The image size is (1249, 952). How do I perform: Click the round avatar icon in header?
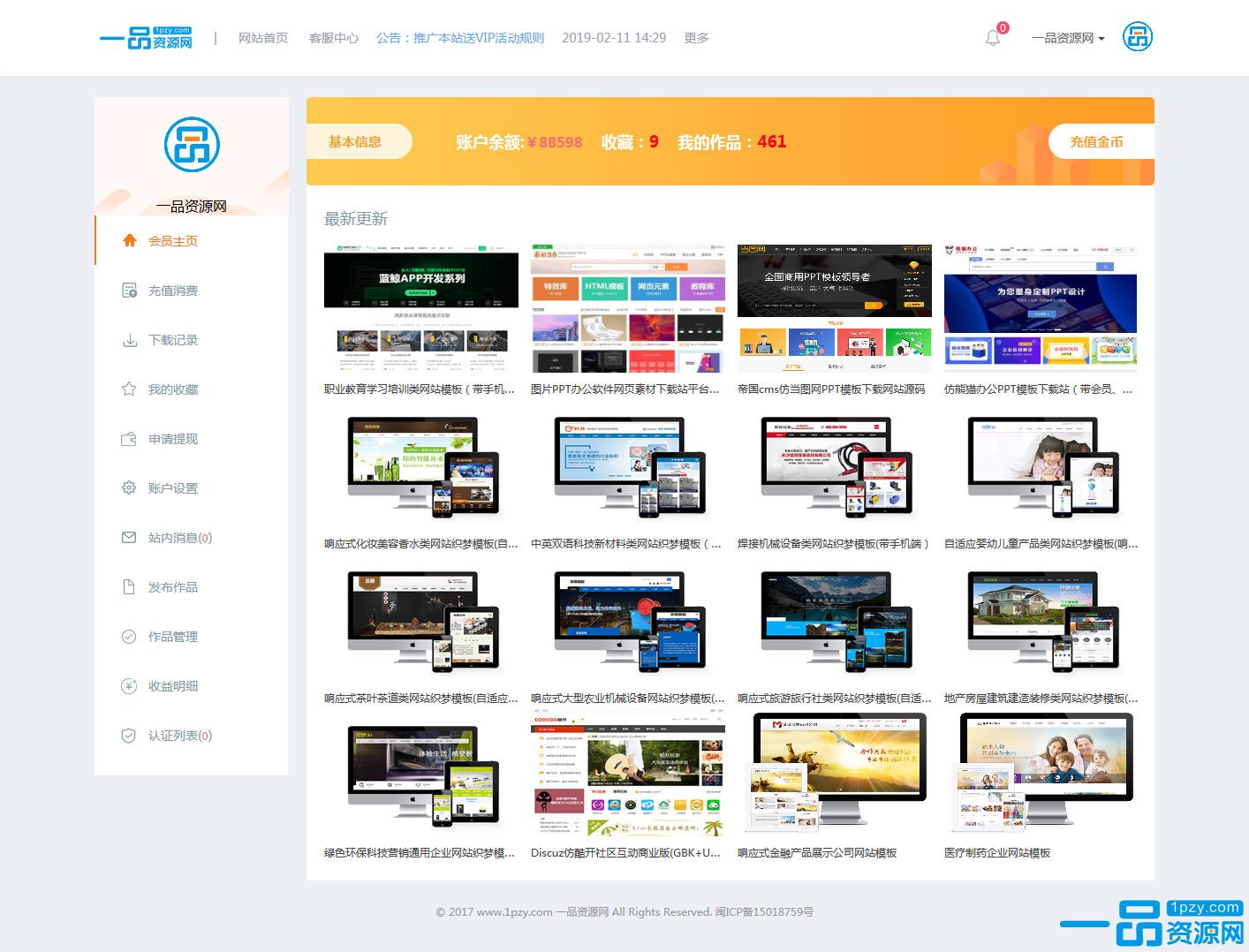[1137, 37]
